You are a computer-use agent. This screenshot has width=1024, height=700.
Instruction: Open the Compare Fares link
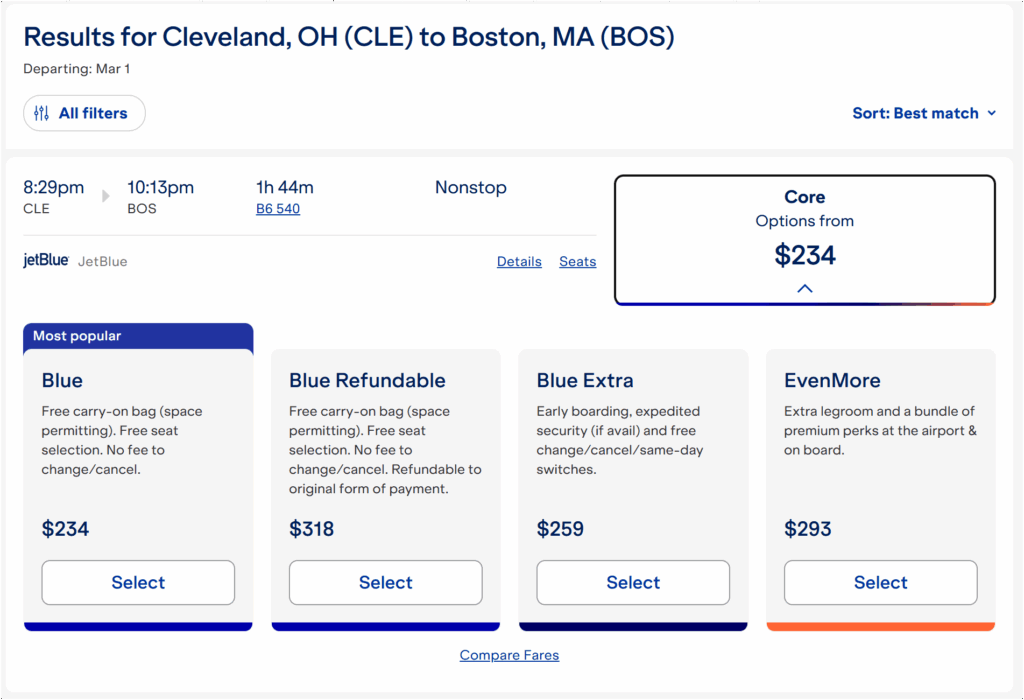pyautogui.click(x=509, y=656)
